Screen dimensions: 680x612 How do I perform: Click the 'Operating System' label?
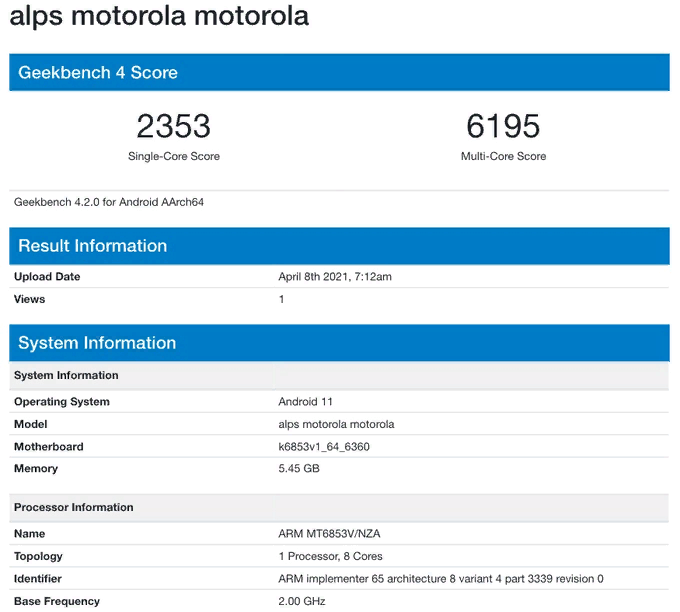click(62, 402)
